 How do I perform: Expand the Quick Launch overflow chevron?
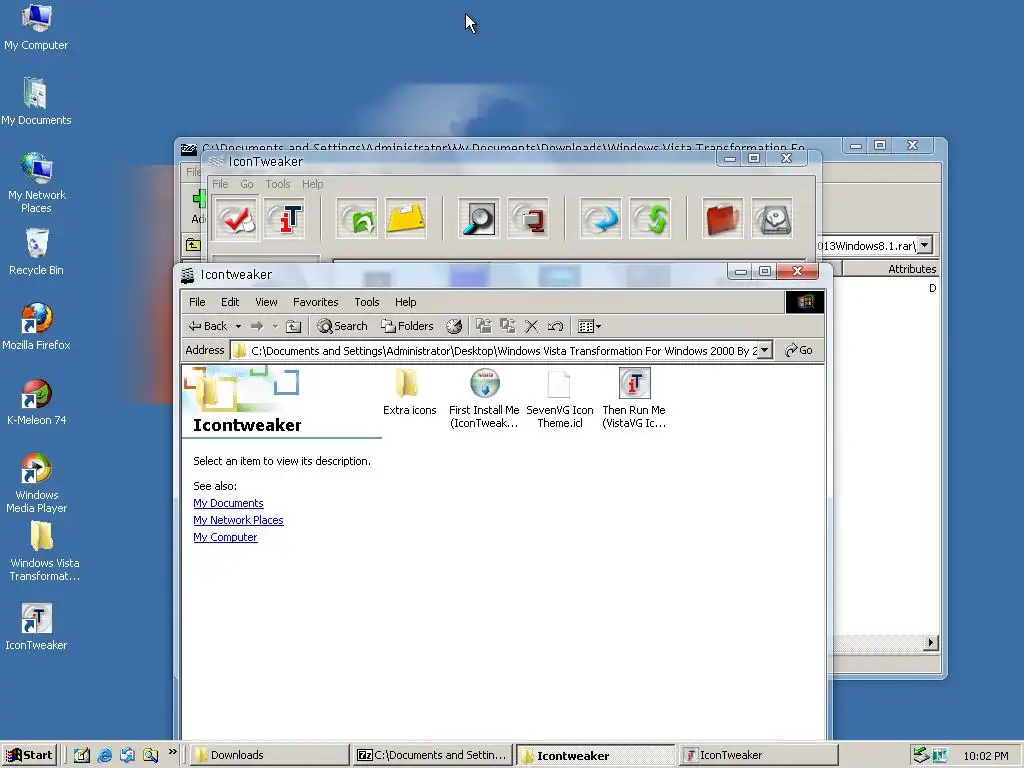coord(172,752)
